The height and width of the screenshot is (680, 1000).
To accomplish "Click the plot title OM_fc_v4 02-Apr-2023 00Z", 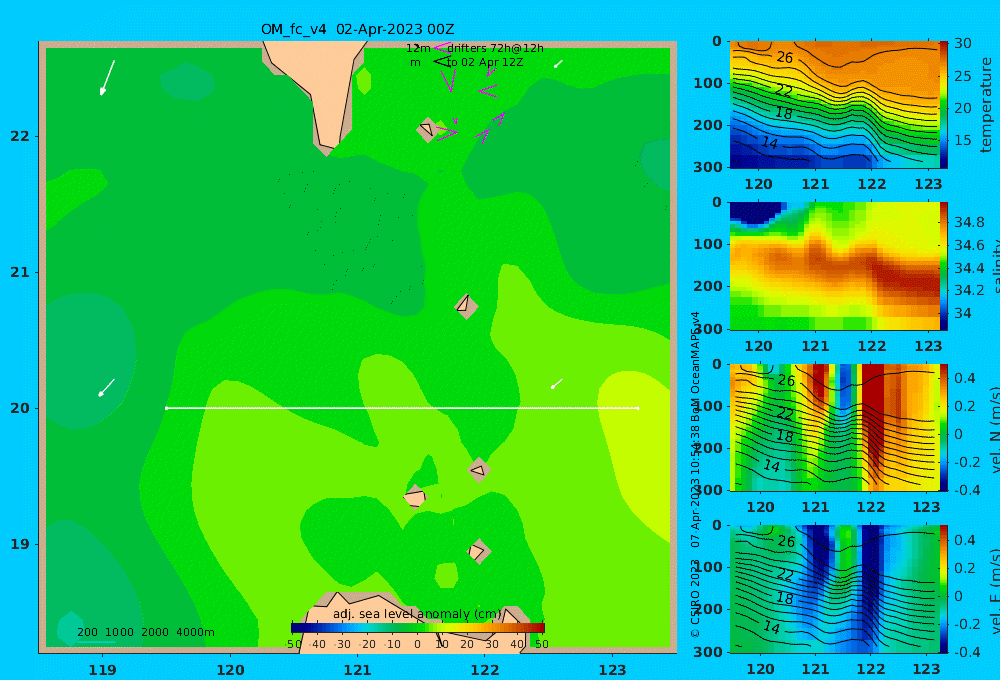I will [x=357, y=29].
